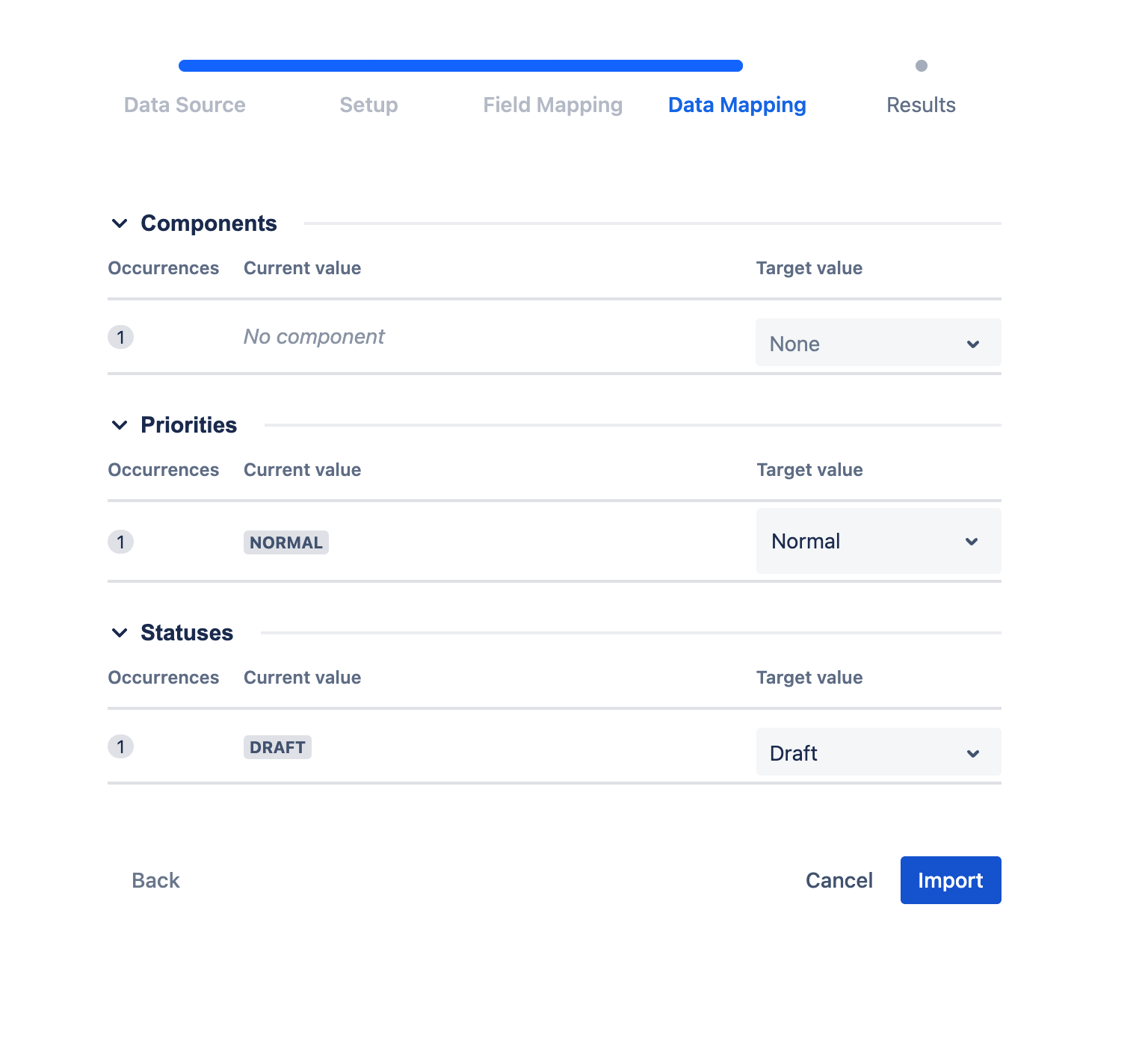The width and height of the screenshot is (1145, 1064).
Task: Go Back to the previous step
Action: (x=155, y=880)
